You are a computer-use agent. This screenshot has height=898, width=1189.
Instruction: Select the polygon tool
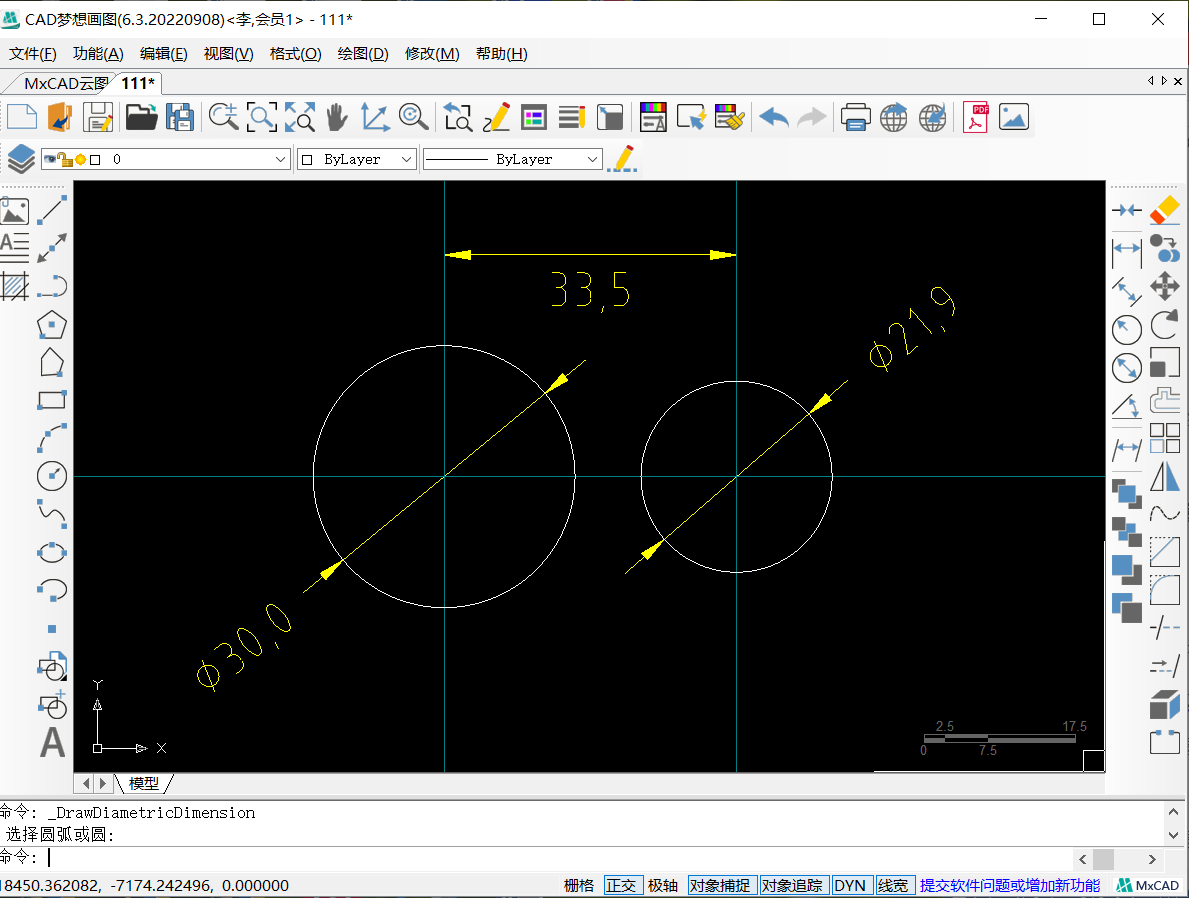pyautogui.click(x=52, y=325)
